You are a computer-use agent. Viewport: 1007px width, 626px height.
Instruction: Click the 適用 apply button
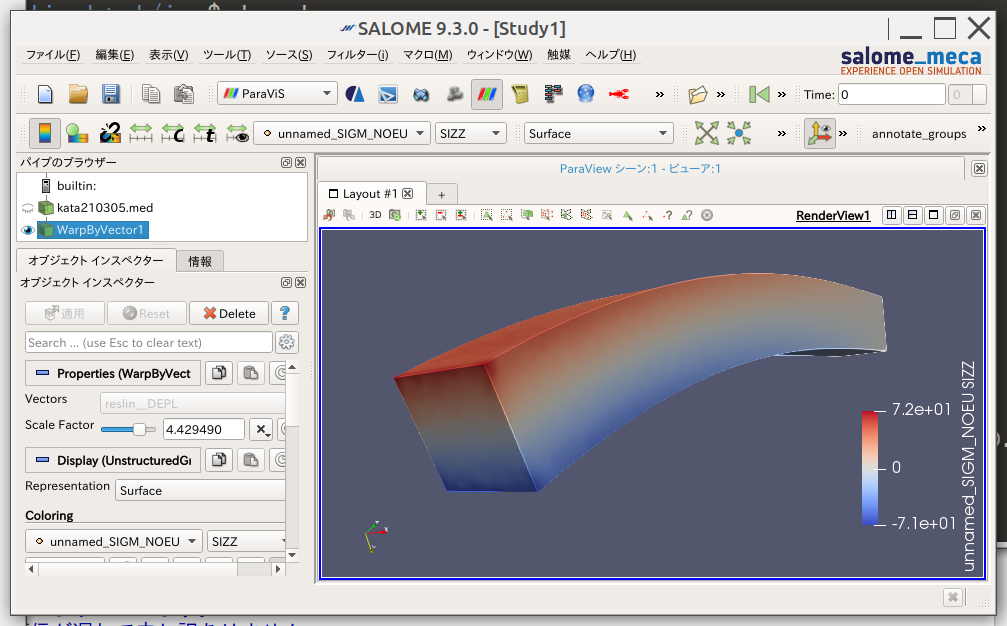[65, 313]
